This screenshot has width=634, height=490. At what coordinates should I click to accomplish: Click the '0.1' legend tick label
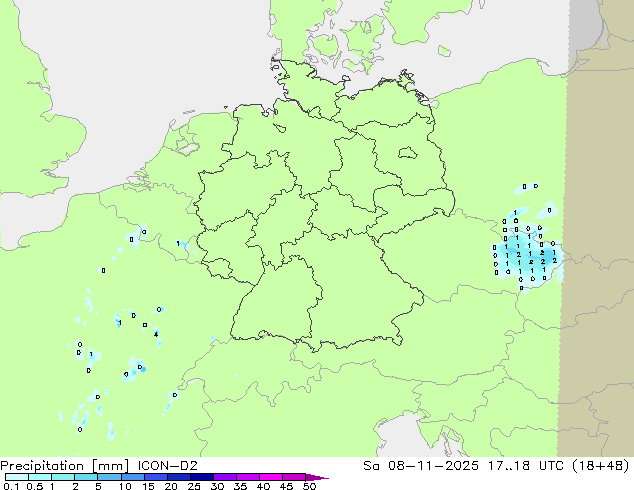11,486
